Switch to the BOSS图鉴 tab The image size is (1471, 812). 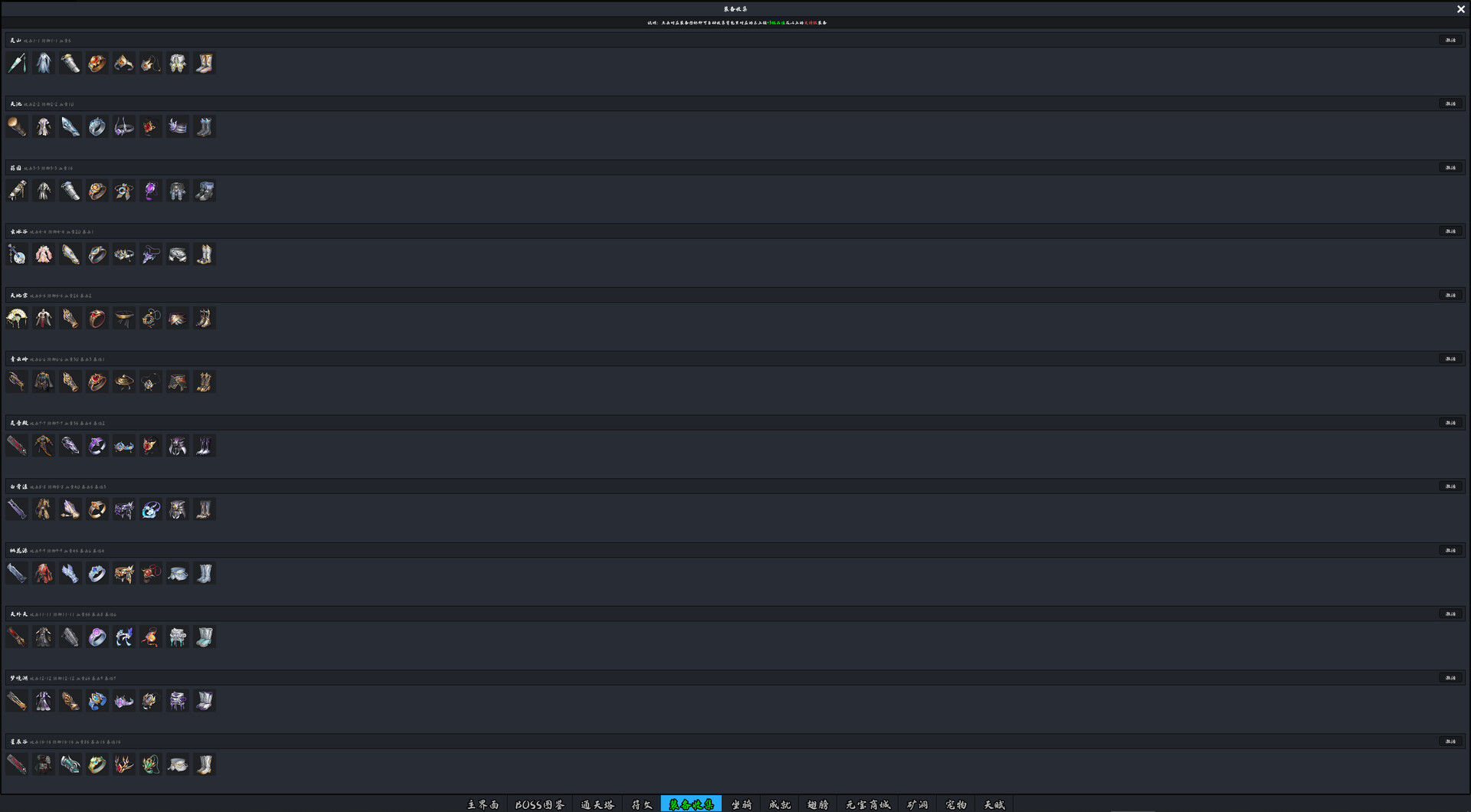pos(539,804)
